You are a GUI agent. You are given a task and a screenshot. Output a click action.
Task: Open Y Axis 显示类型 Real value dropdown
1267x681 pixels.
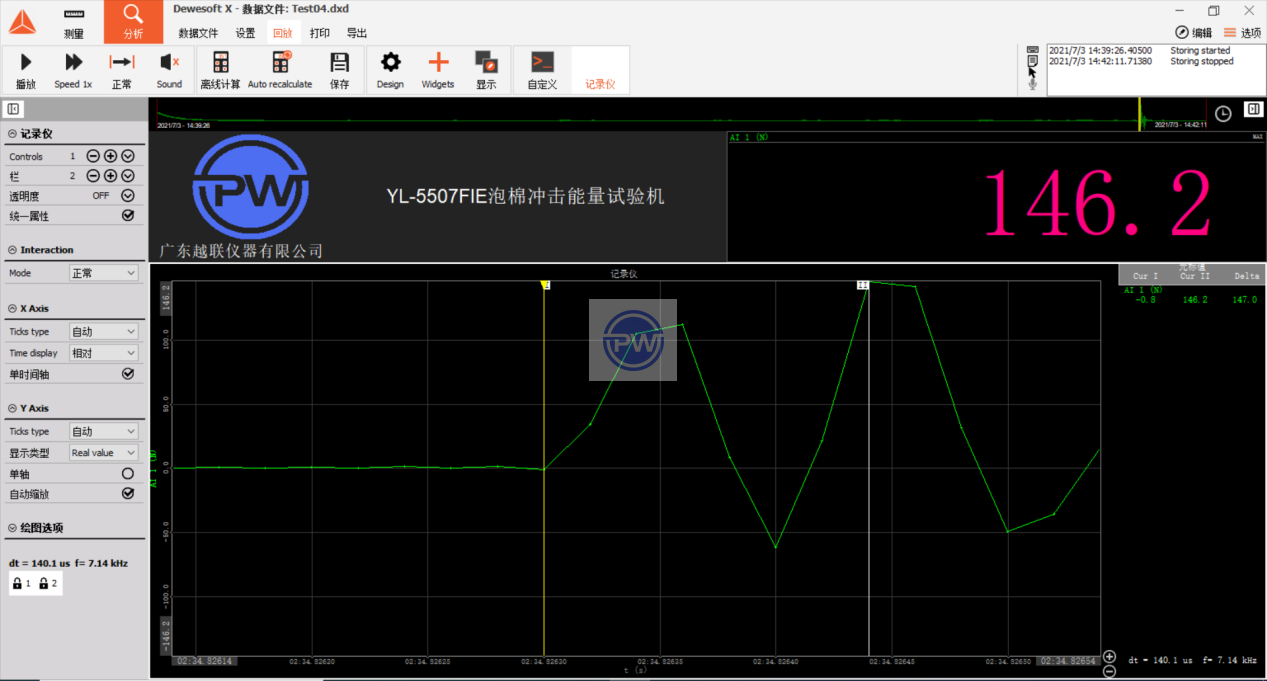click(104, 453)
